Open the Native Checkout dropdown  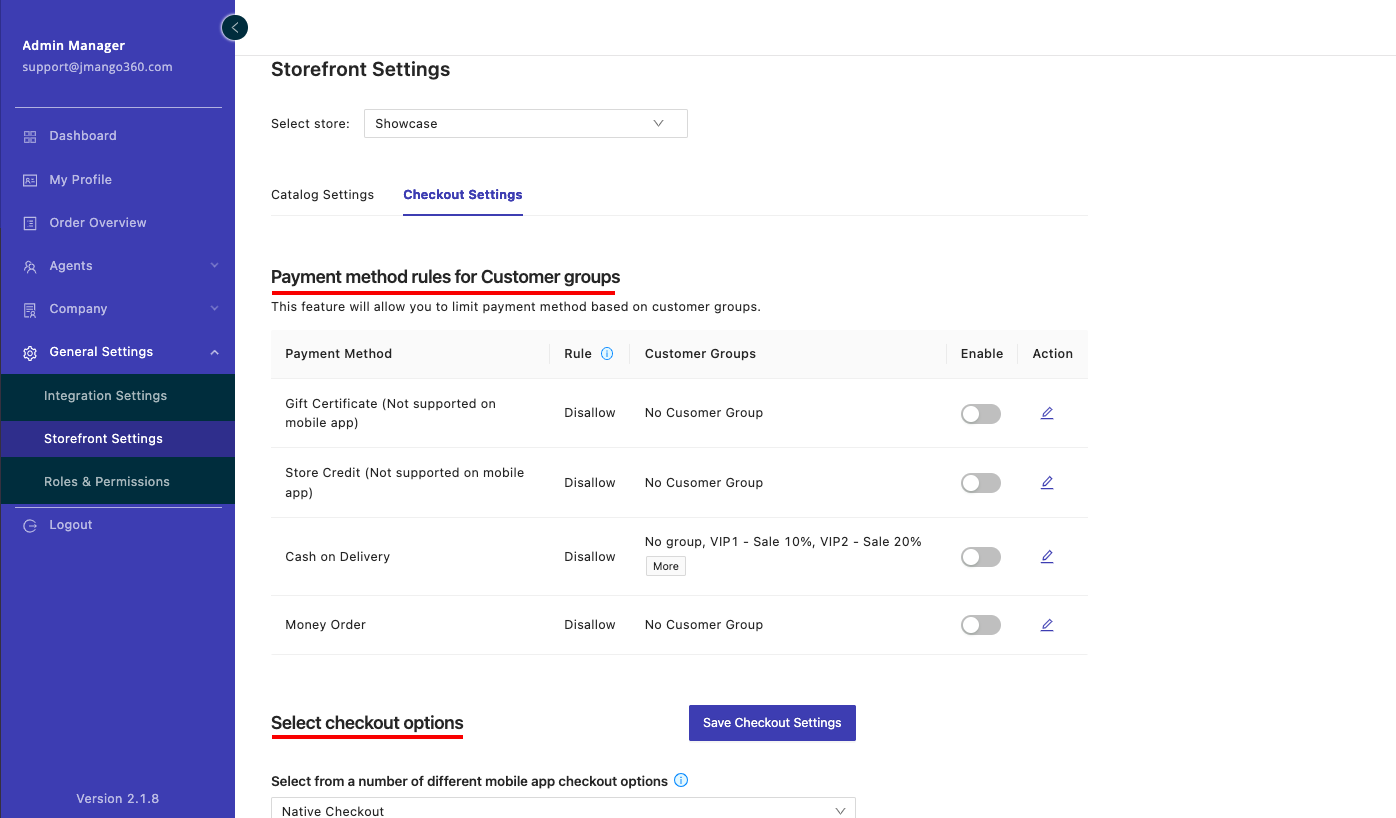562,810
